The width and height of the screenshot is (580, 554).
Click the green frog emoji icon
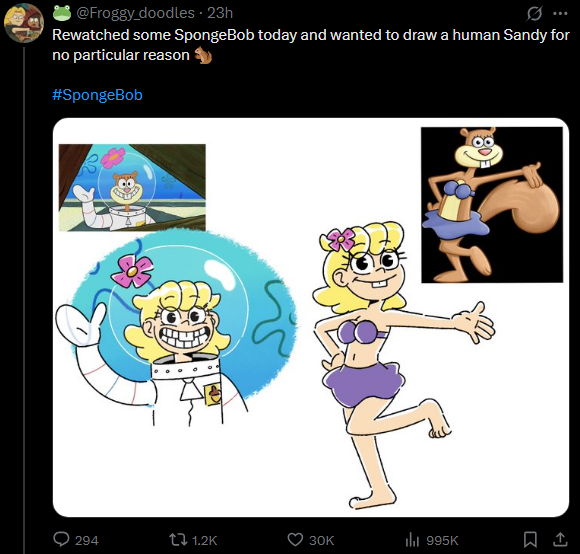click(x=62, y=13)
